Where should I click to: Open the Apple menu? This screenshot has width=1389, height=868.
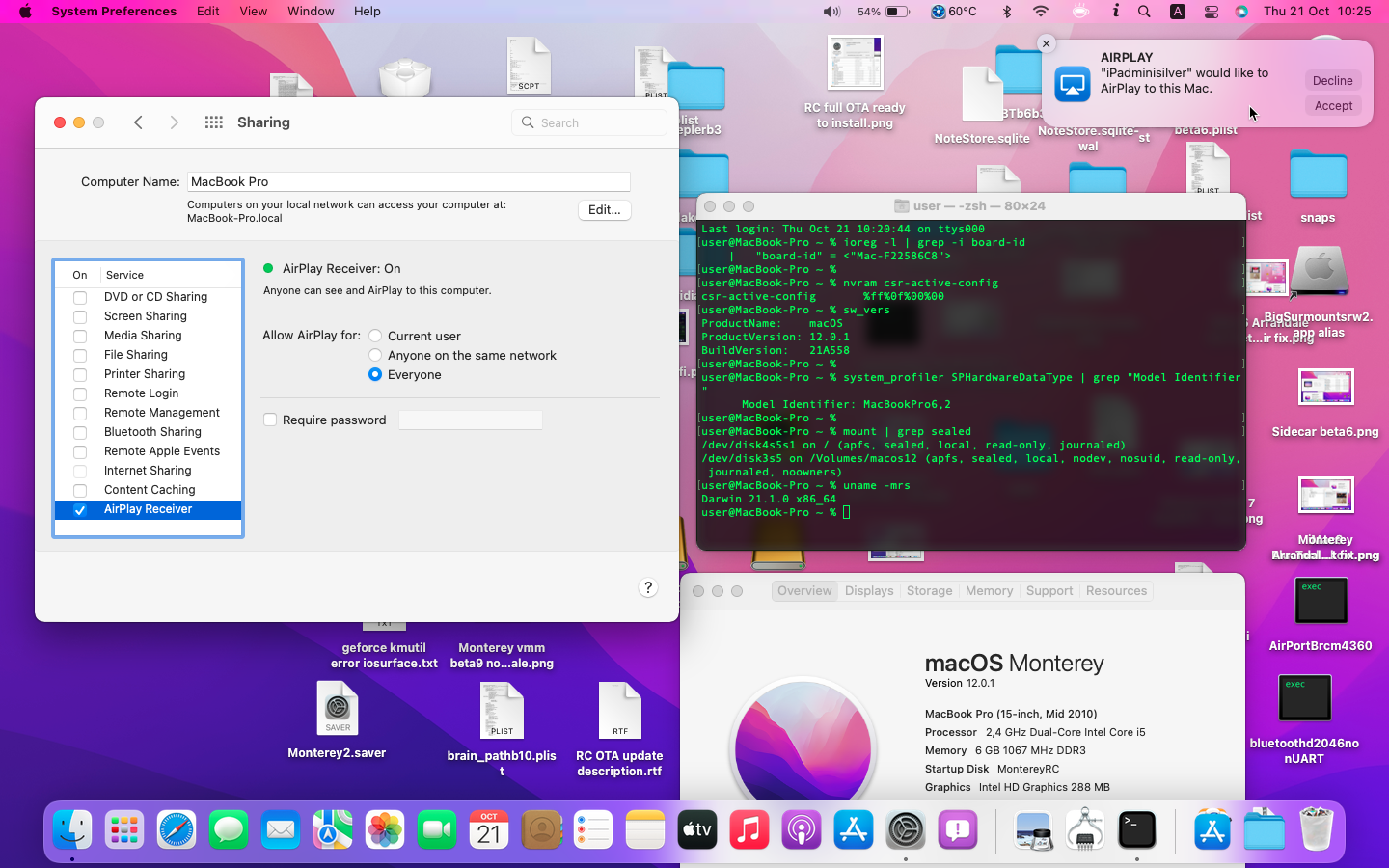(x=25, y=12)
